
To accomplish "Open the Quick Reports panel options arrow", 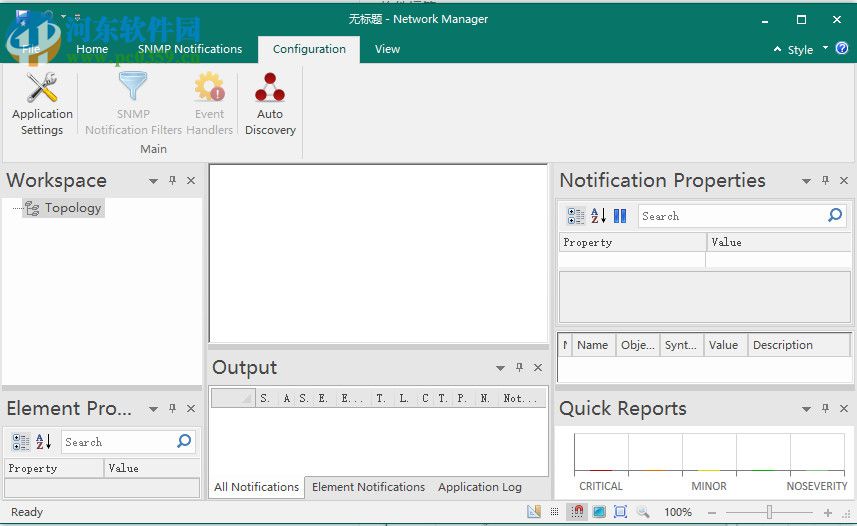I will click(x=806, y=409).
